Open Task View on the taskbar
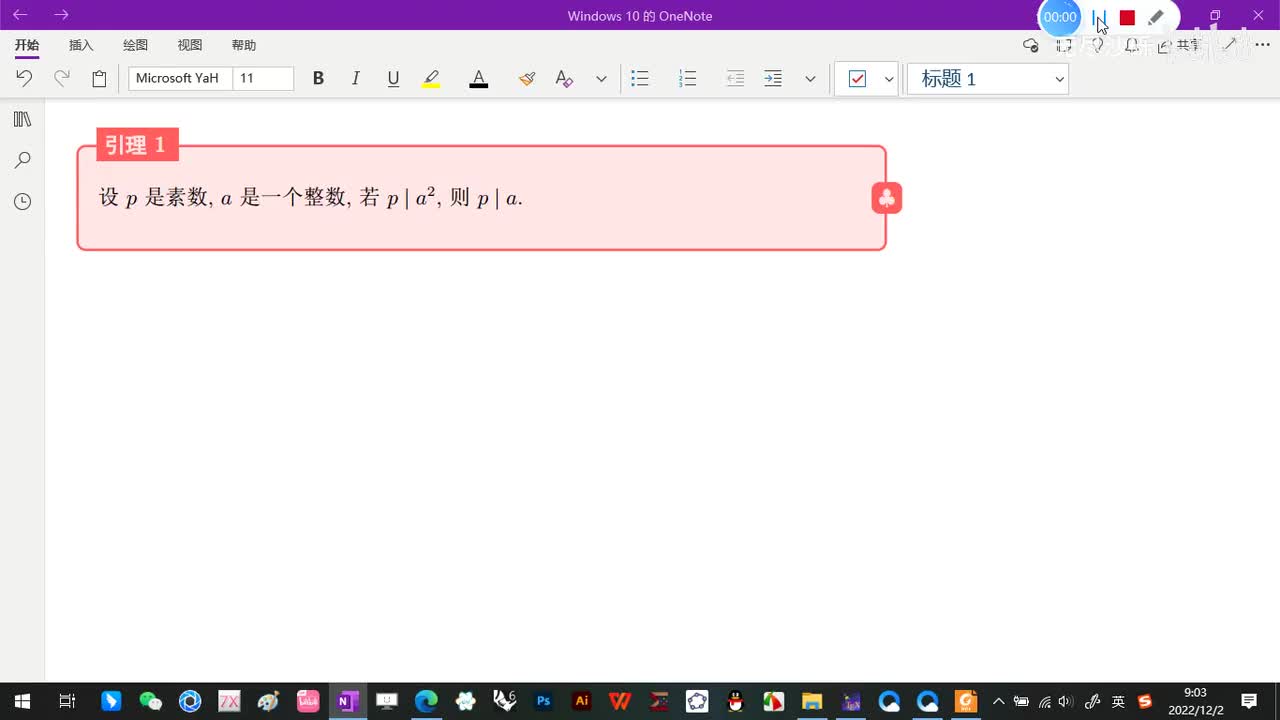1280x720 pixels. [x=67, y=701]
